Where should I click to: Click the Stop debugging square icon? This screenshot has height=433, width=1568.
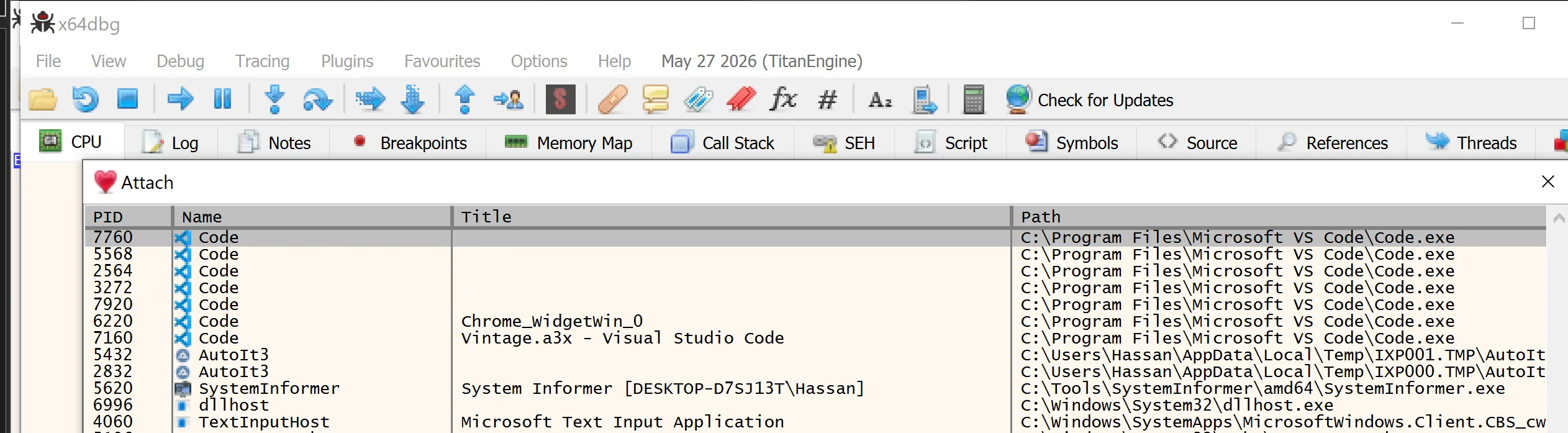128,99
